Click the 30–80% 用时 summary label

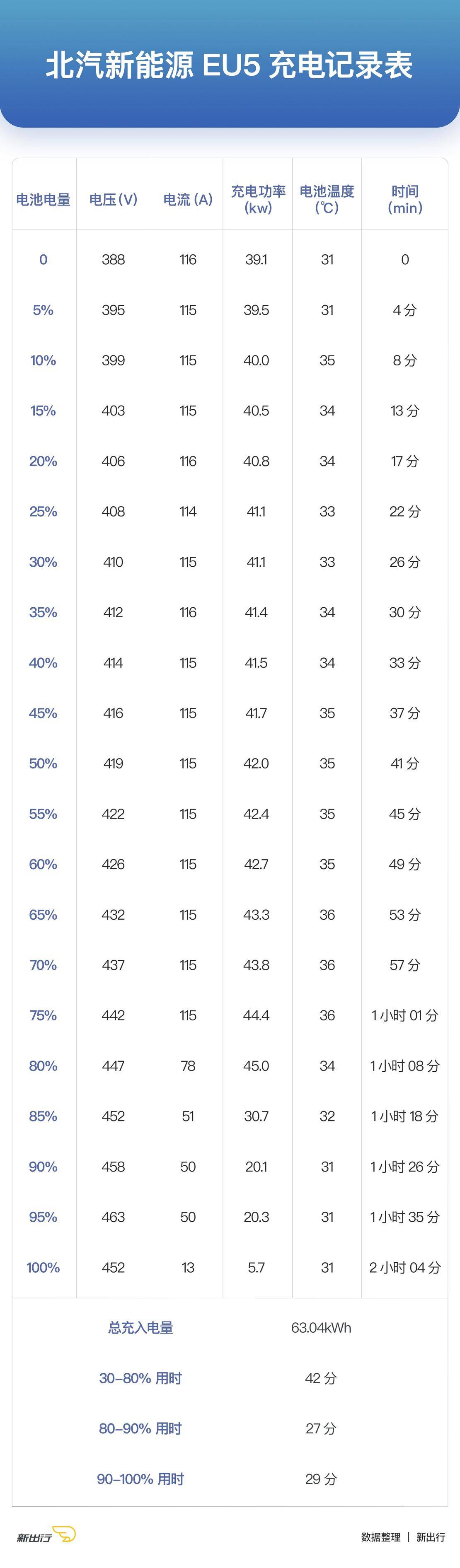click(x=141, y=1378)
